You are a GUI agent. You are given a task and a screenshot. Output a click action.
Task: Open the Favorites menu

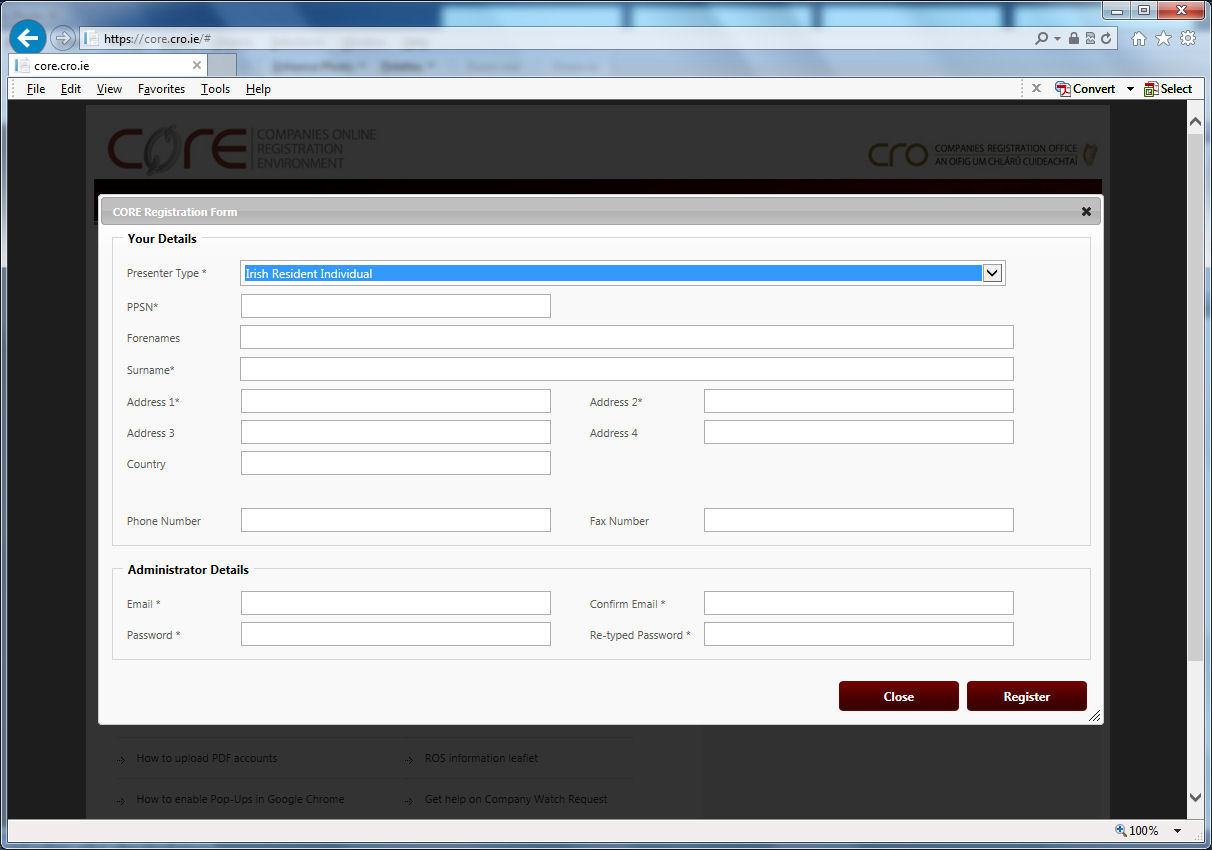tap(161, 89)
